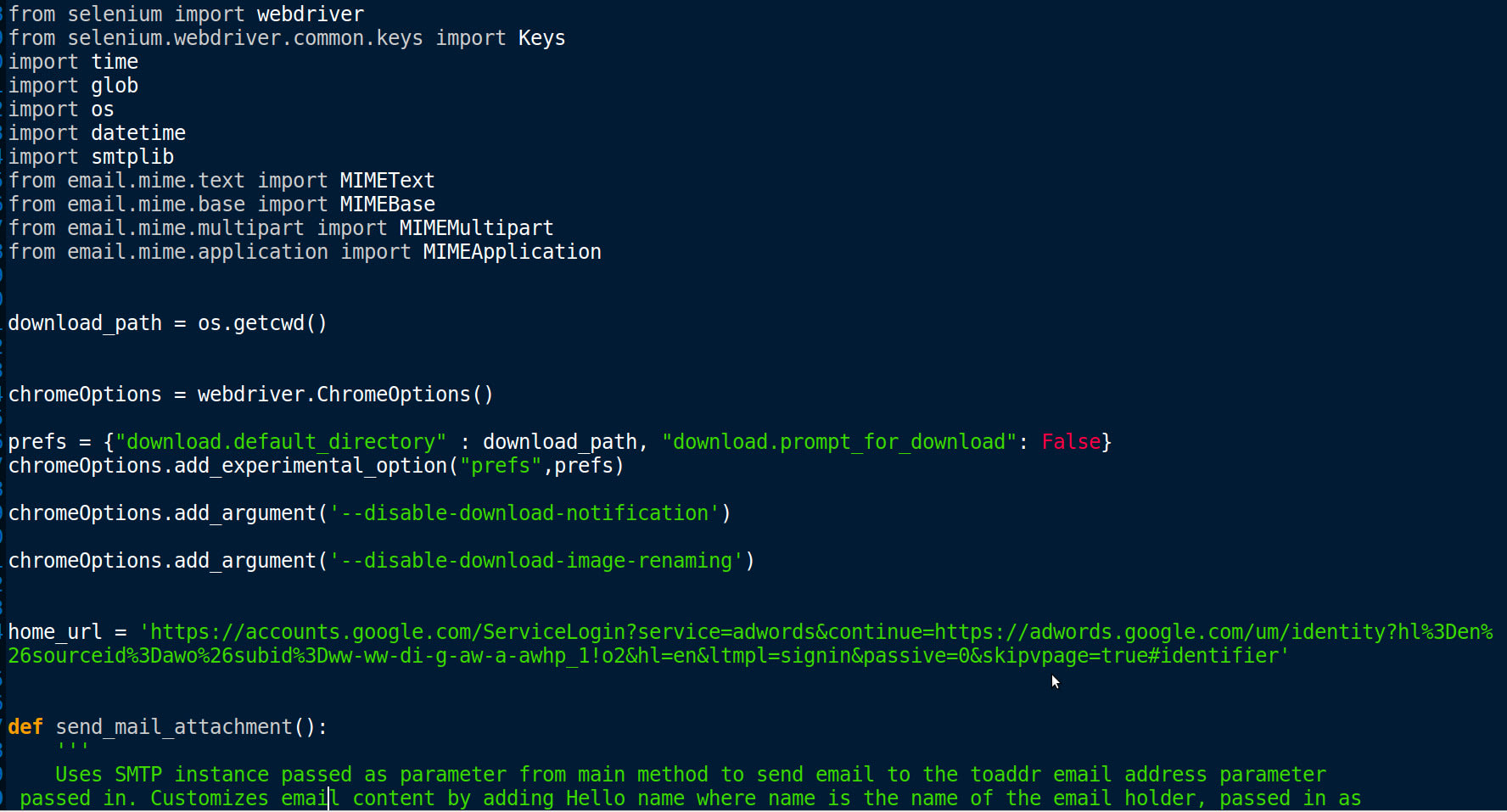Click 'glob' in the 'import glob' line

(115, 86)
